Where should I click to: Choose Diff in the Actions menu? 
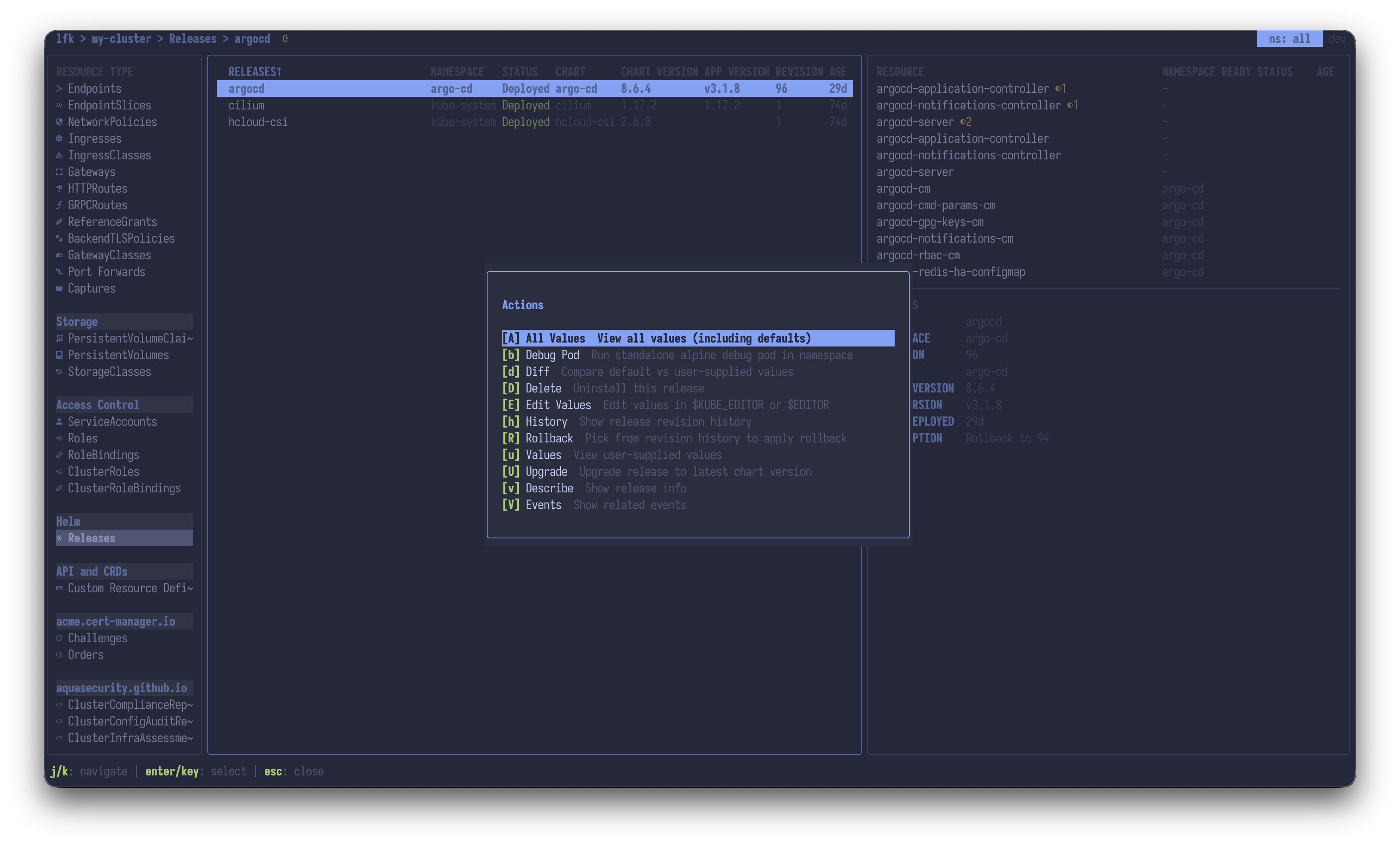[x=698, y=371]
